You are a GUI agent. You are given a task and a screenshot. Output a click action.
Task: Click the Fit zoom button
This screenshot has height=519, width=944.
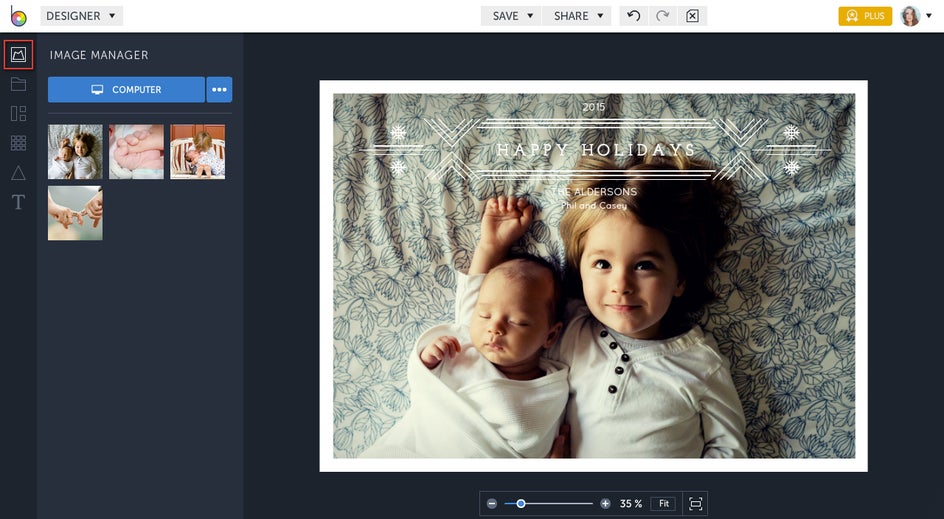pos(663,503)
